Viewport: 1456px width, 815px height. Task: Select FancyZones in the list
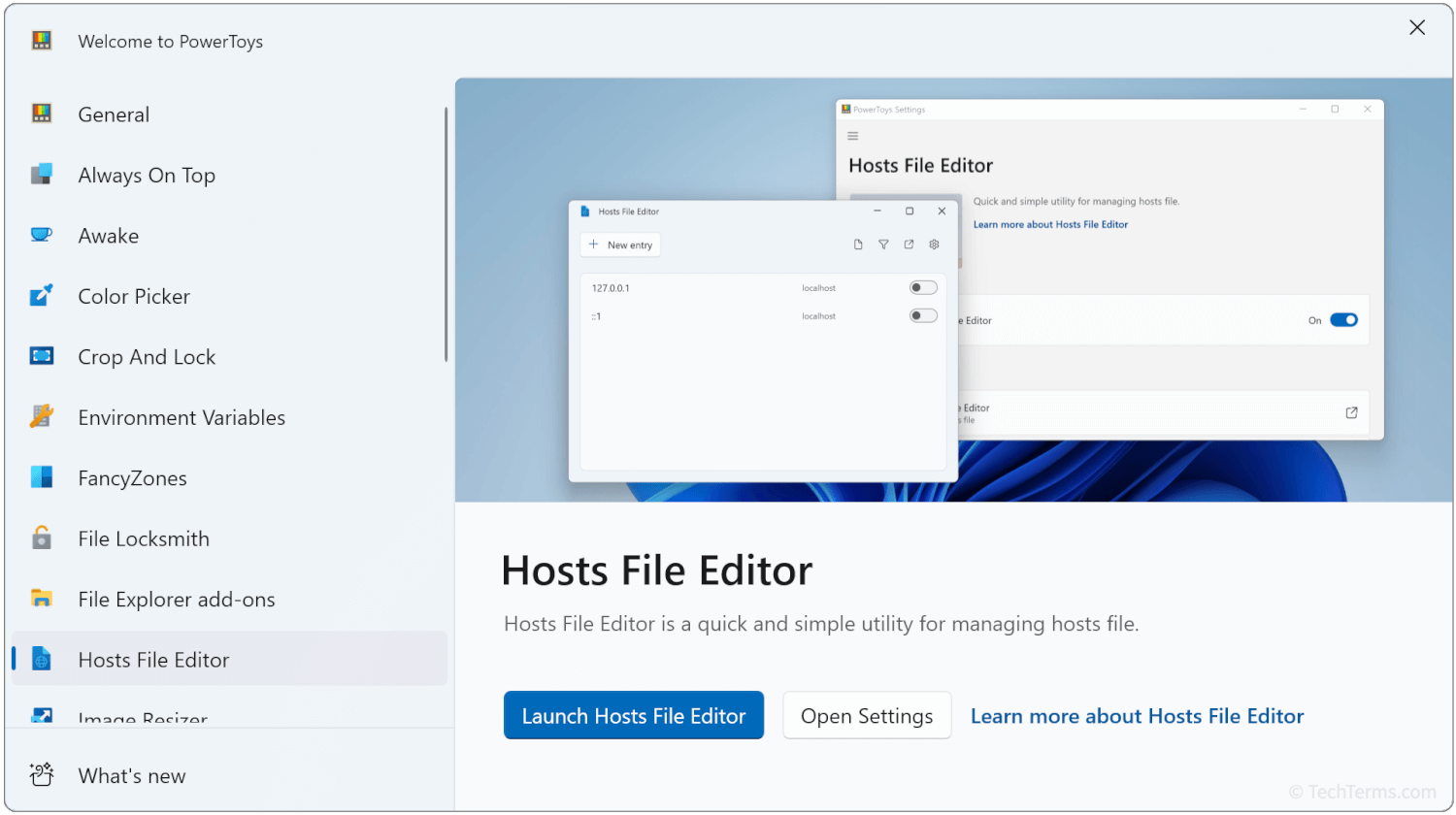point(229,478)
